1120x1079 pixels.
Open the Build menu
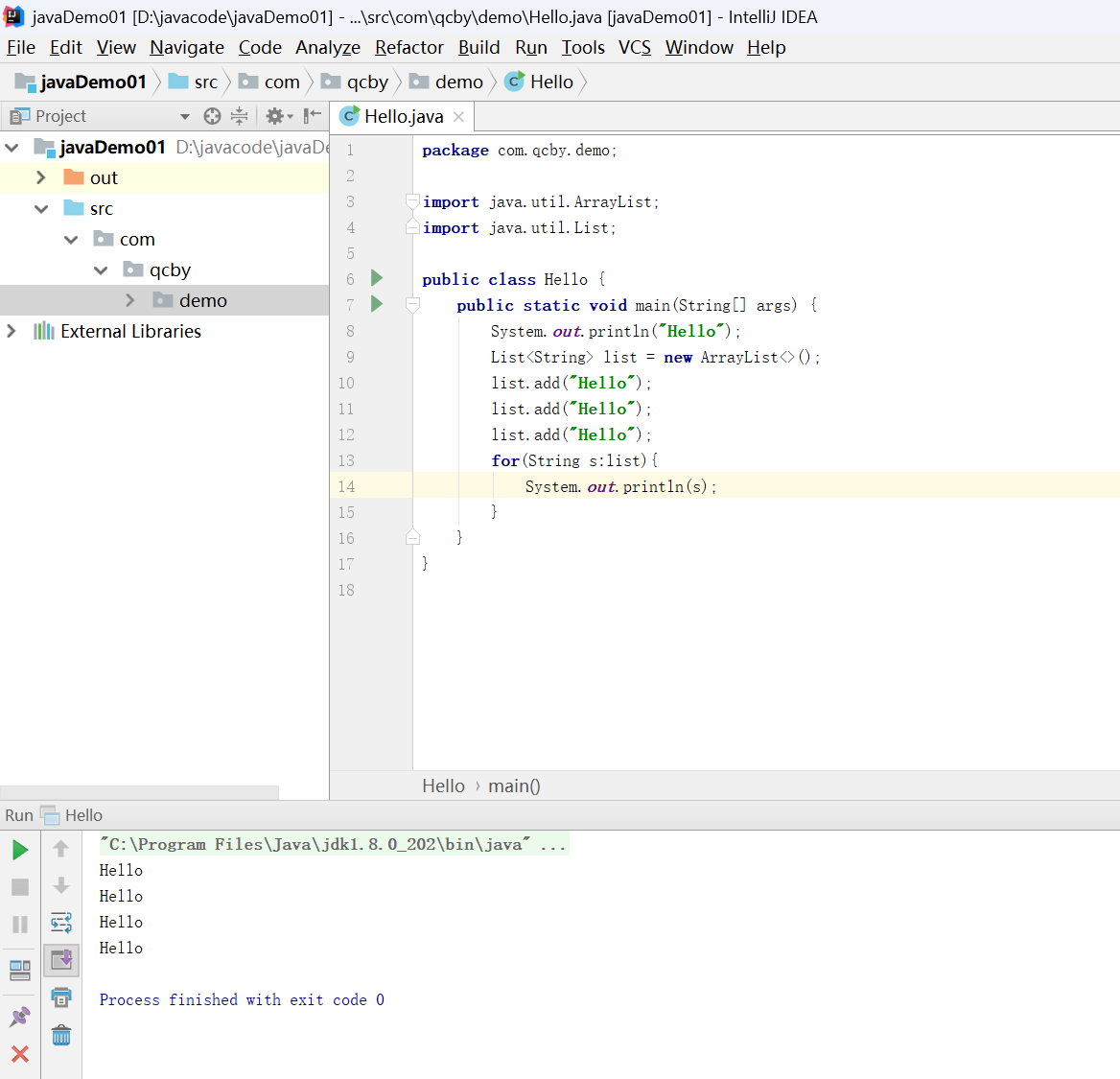(x=479, y=47)
